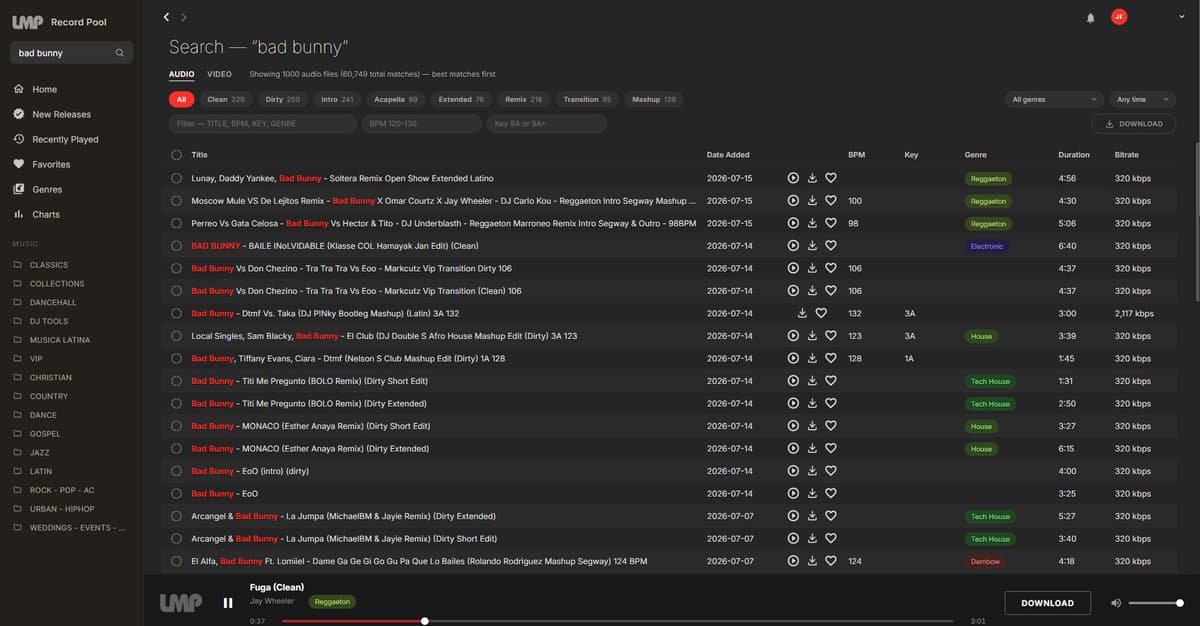Open the Any time dropdown

1142,99
